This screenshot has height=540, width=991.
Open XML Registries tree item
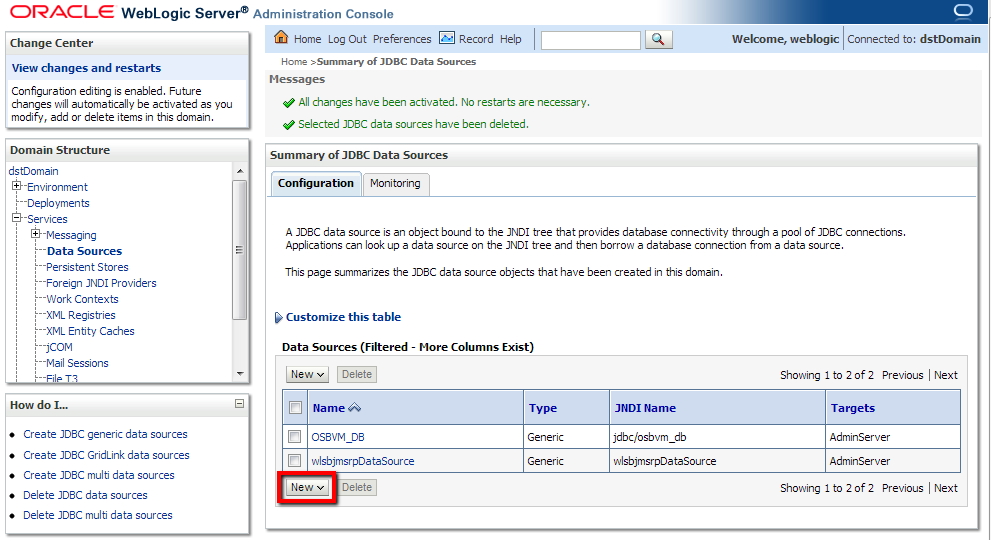81,315
